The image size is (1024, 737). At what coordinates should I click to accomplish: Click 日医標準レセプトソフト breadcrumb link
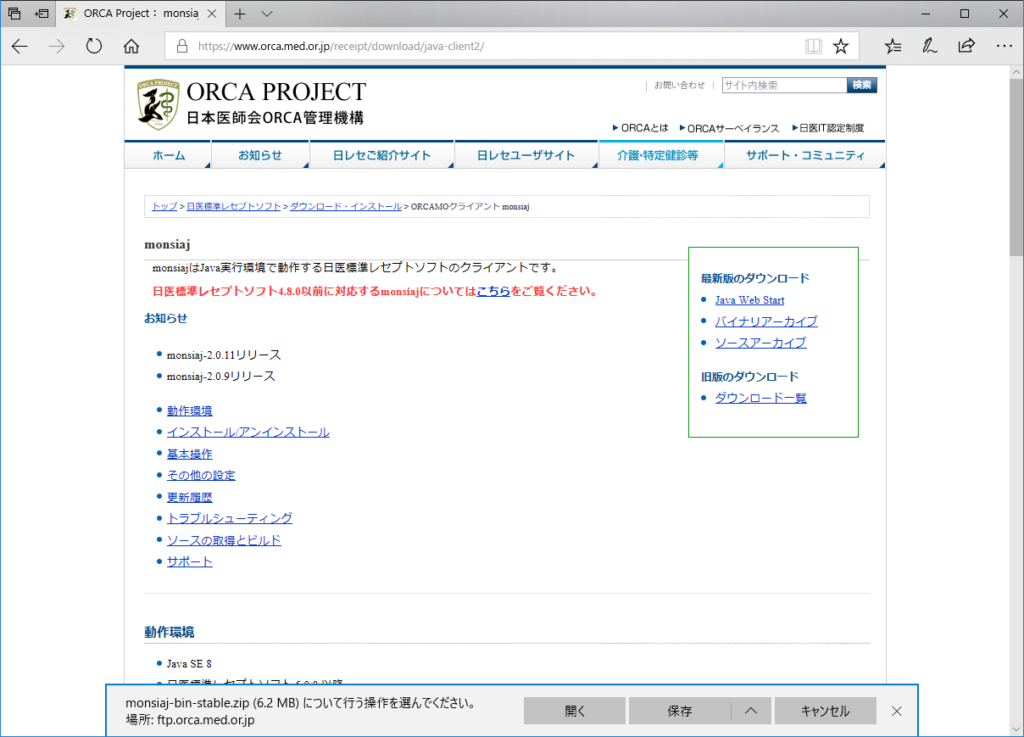tap(233, 206)
